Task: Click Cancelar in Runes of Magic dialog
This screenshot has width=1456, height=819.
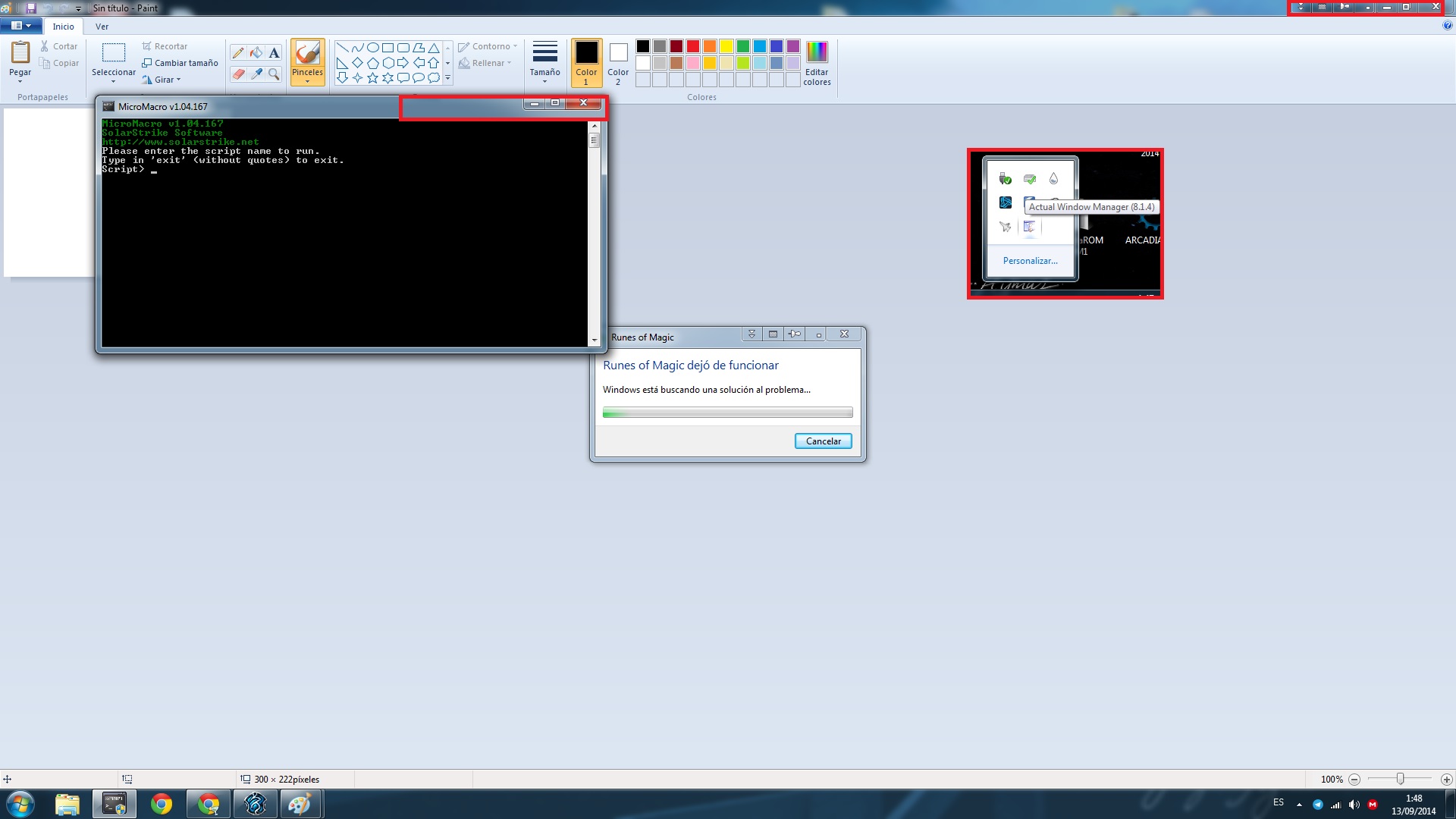Action: click(x=823, y=441)
